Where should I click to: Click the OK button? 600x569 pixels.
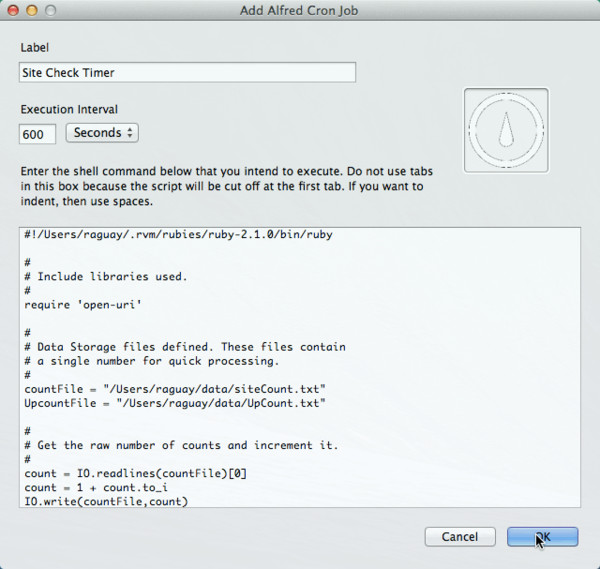(x=542, y=536)
